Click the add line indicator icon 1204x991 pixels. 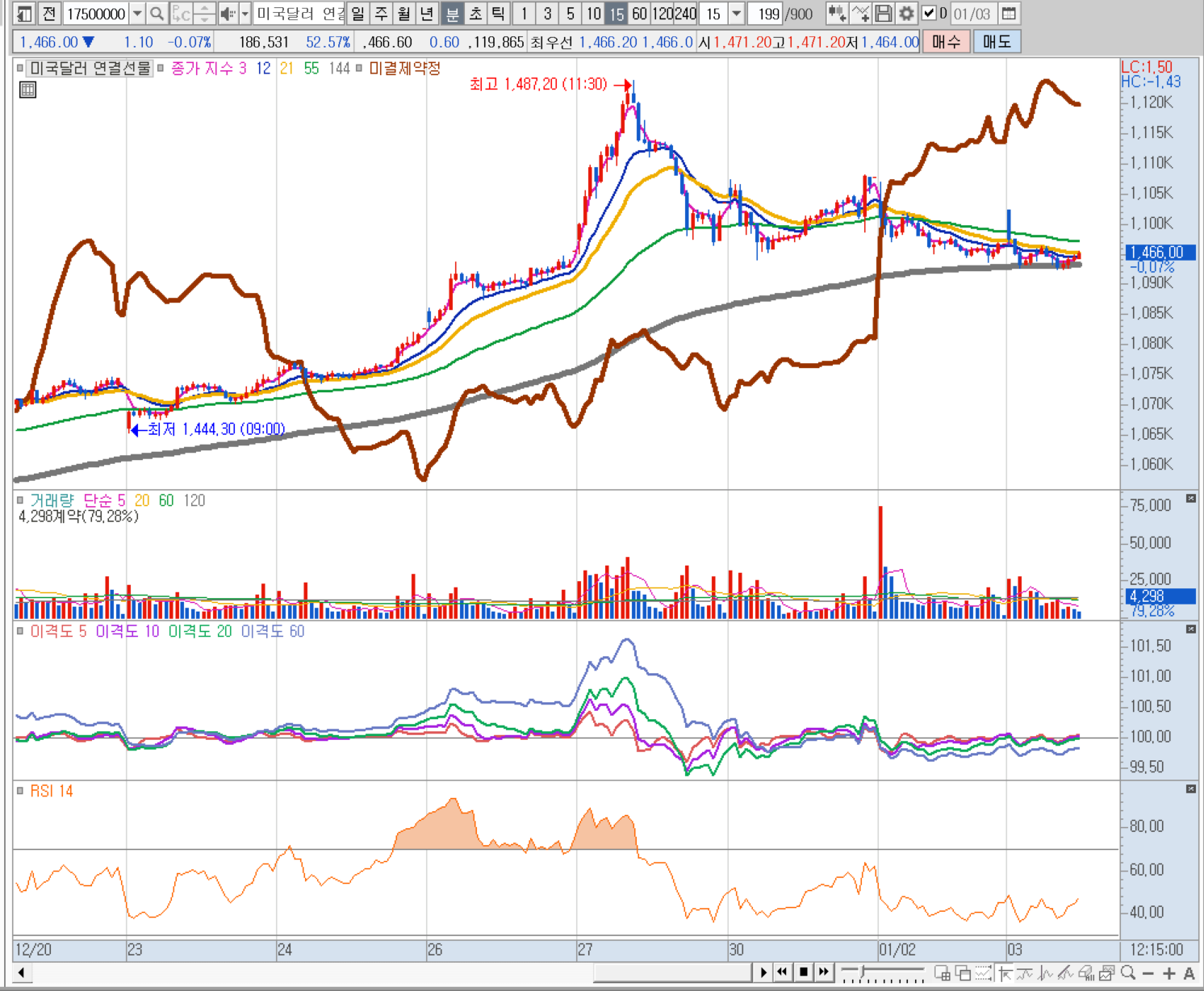(860, 14)
